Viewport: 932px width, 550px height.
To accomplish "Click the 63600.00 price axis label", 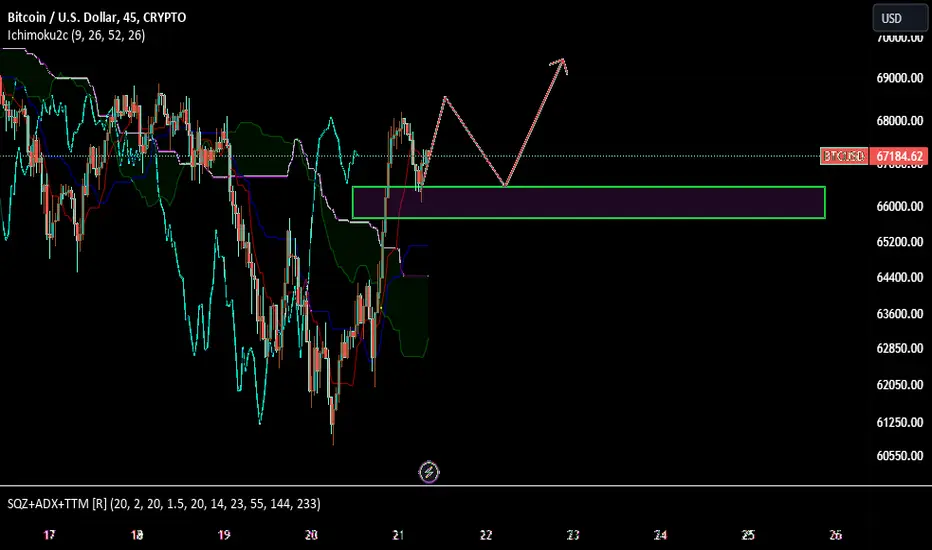I will tap(899, 314).
